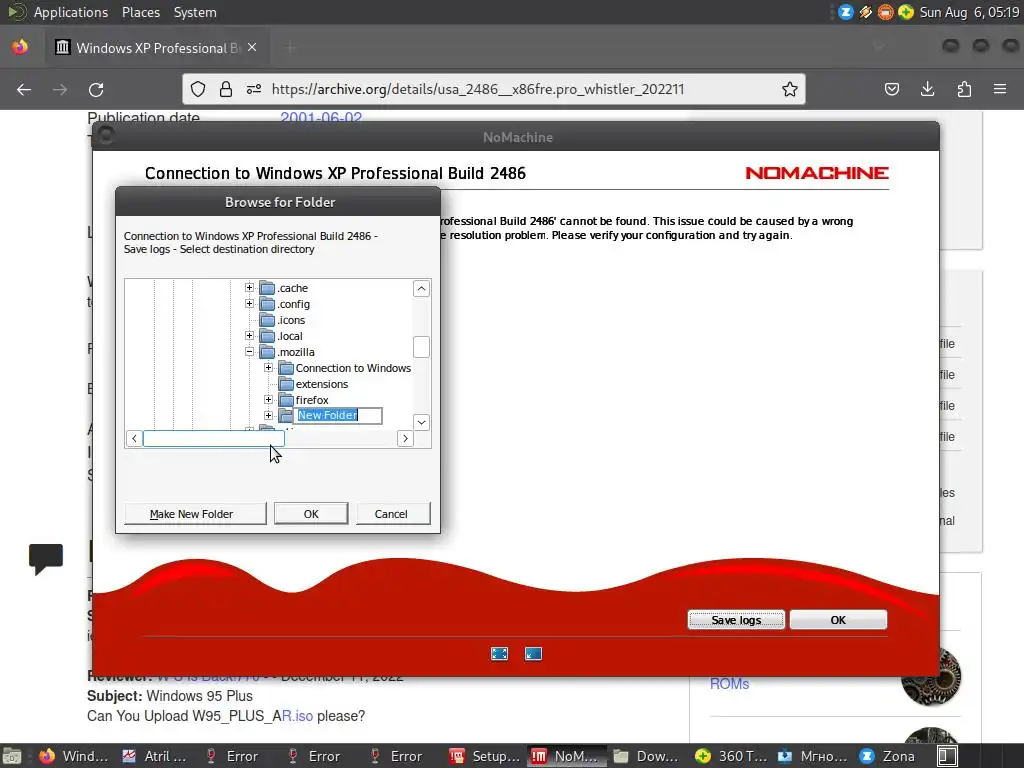
Task: Open the Firefox downloads panel
Action: click(x=927, y=89)
